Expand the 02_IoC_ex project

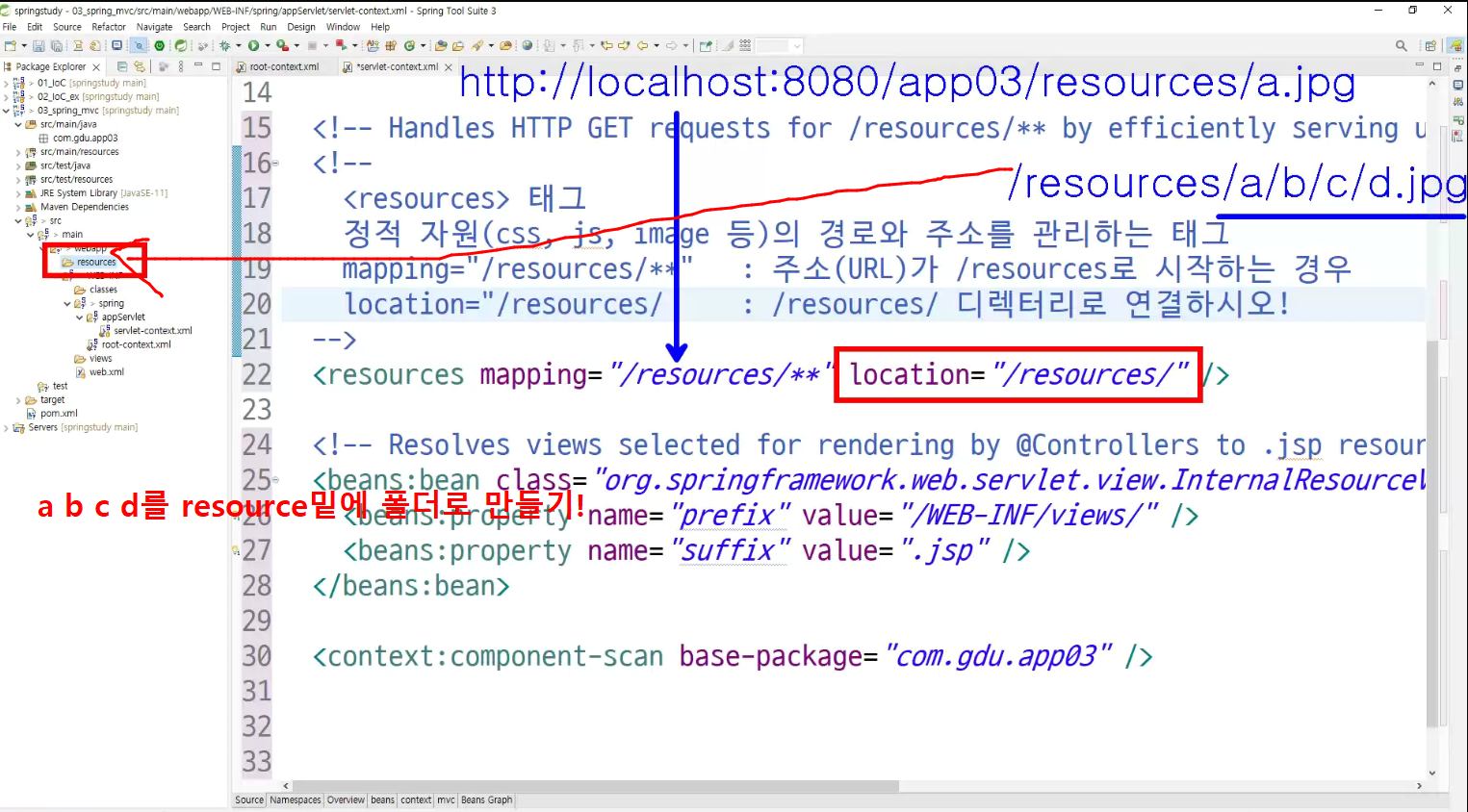[7, 97]
